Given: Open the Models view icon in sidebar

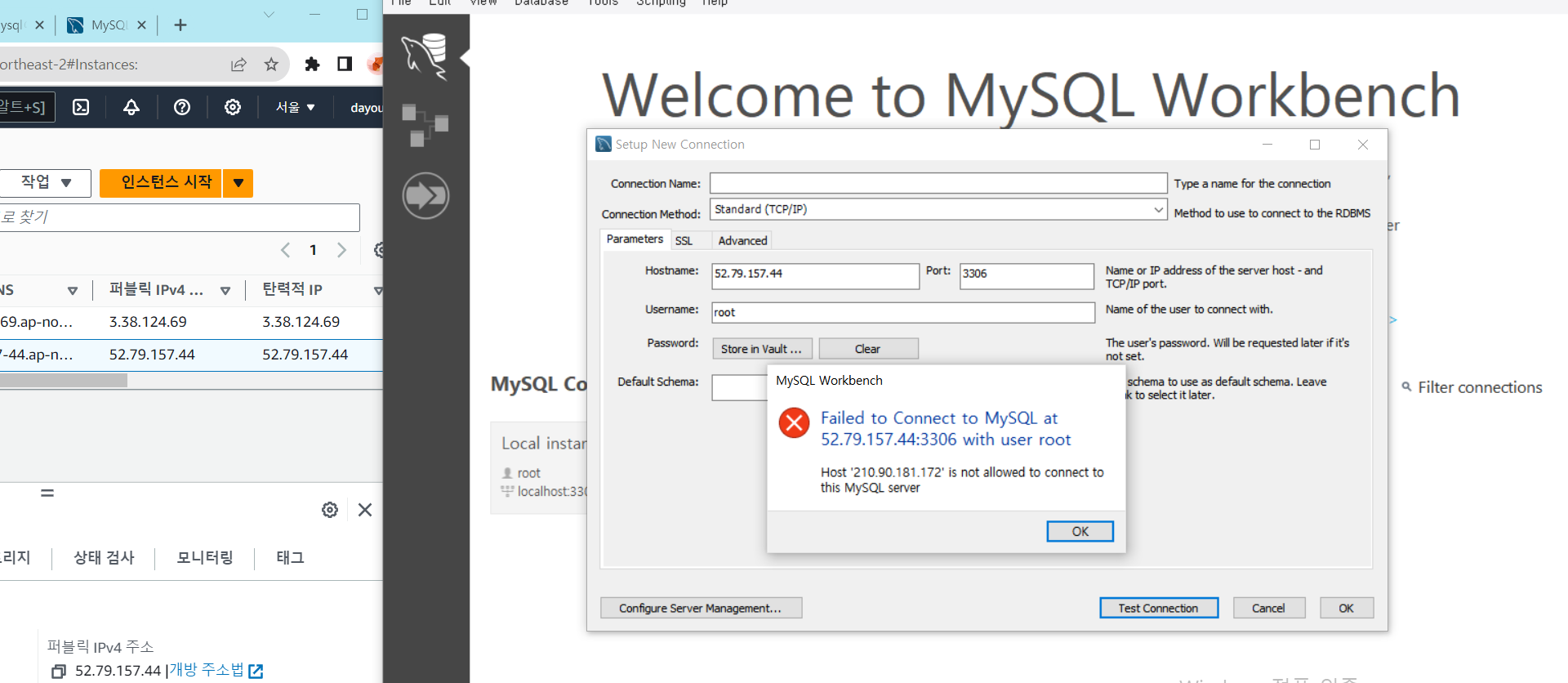Looking at the screenshot, I should coord(425,126).
